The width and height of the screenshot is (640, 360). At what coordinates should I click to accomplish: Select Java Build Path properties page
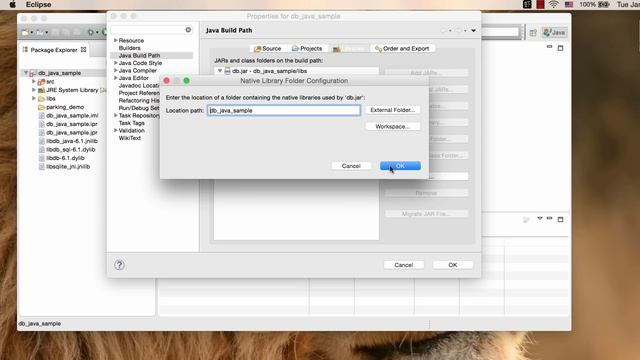click(139, 56)
